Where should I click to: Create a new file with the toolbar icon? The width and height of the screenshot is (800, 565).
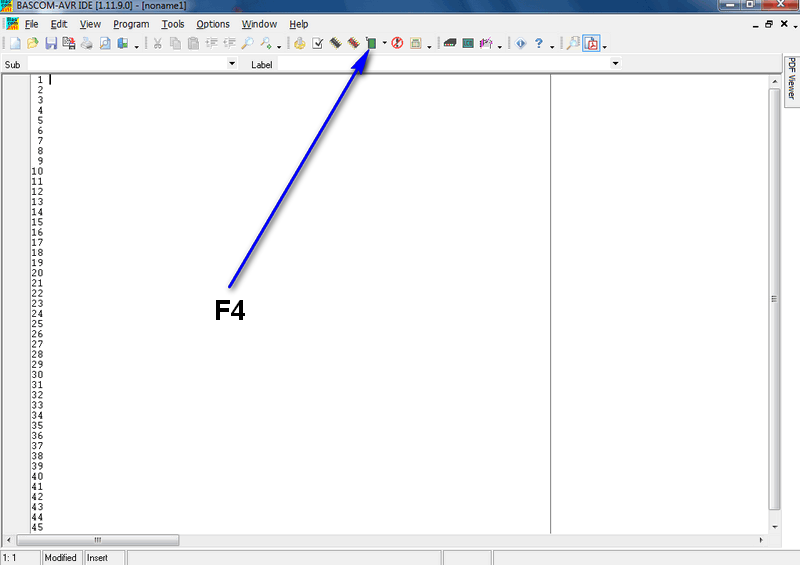(15, 43)
